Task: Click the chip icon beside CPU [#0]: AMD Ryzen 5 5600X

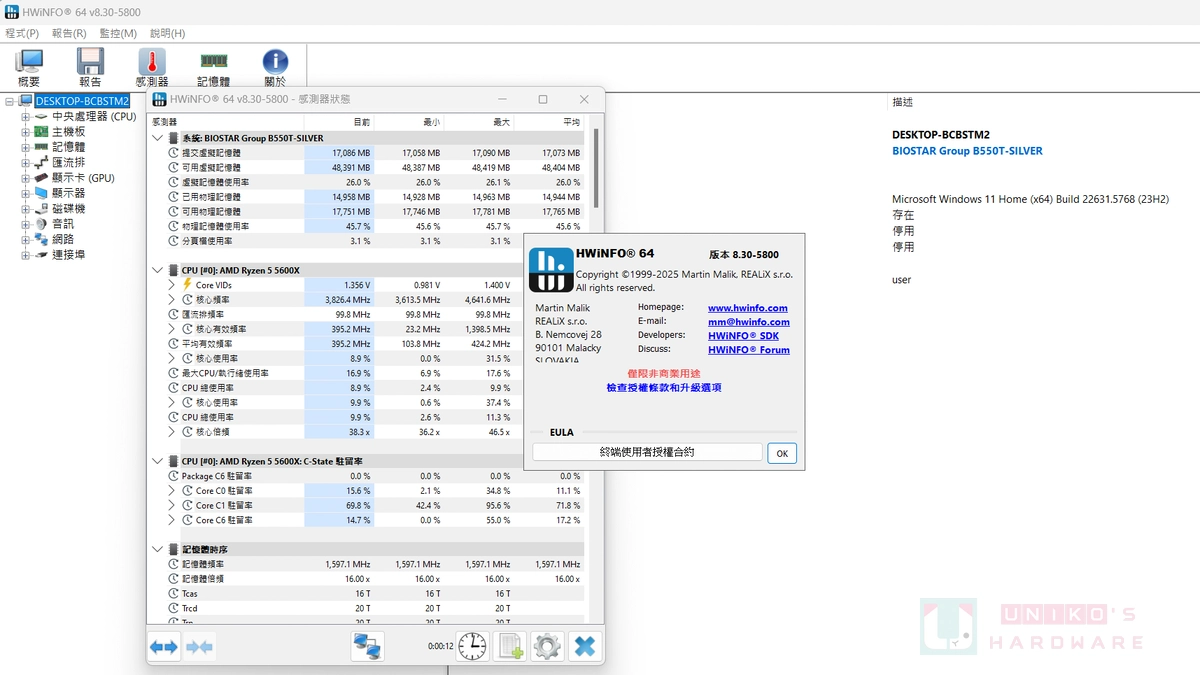Action: 173,270
